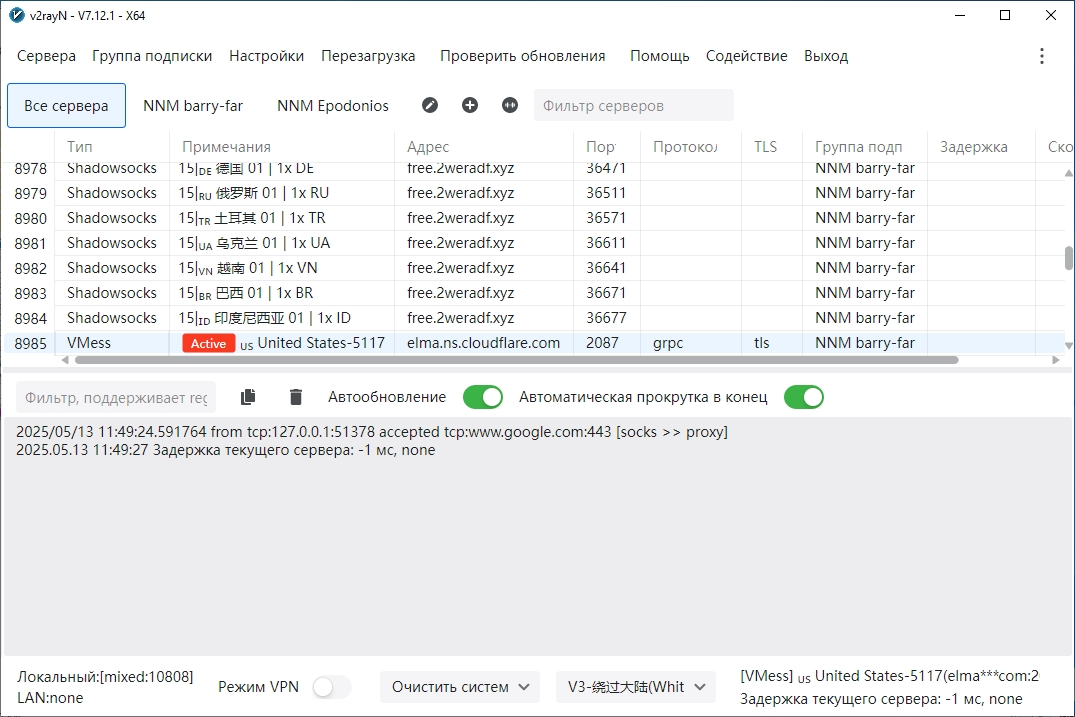Click port cell 36511
This screenshot has width=1075, height=717.
[606, 193]
